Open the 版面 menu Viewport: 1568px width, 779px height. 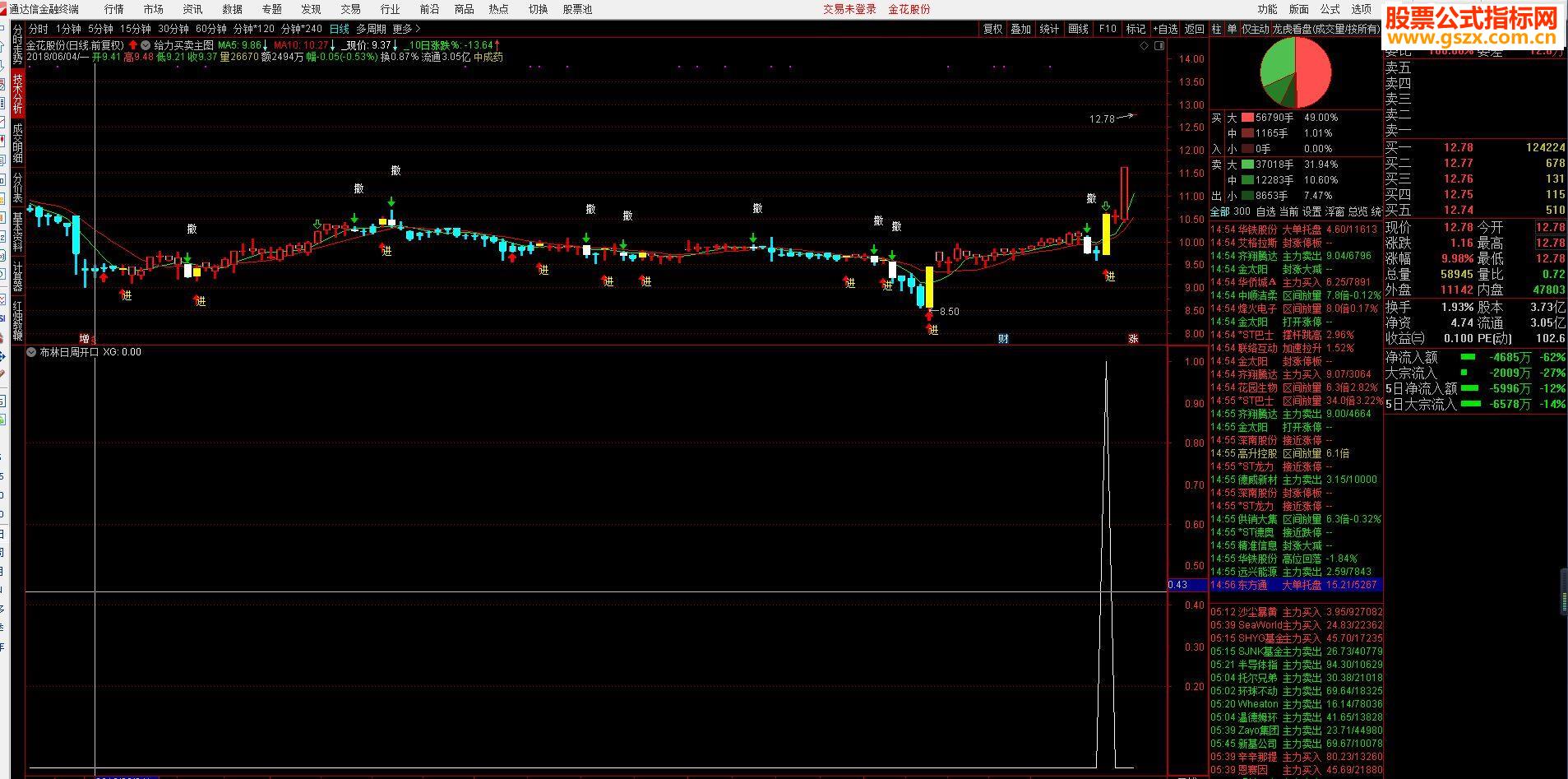click(1299, 9)
